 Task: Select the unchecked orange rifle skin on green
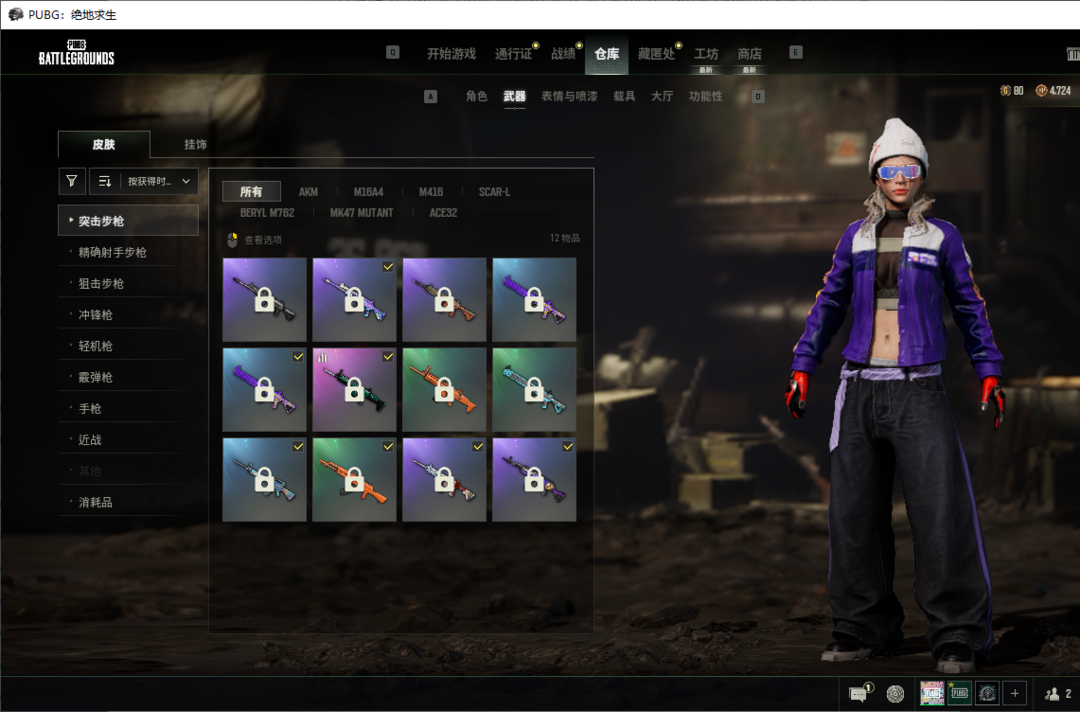coord(444,390)
